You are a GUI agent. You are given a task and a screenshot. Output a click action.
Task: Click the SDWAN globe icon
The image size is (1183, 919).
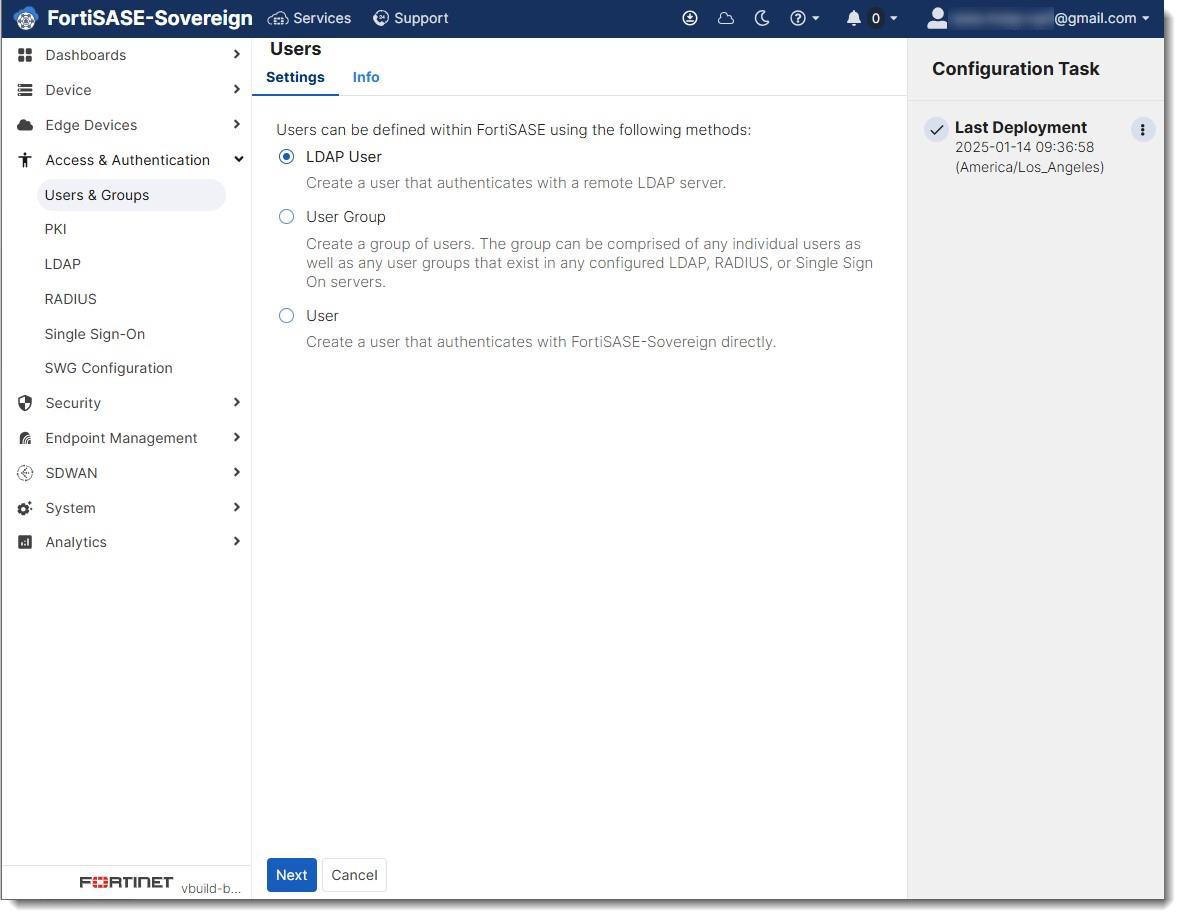point(25,474)
